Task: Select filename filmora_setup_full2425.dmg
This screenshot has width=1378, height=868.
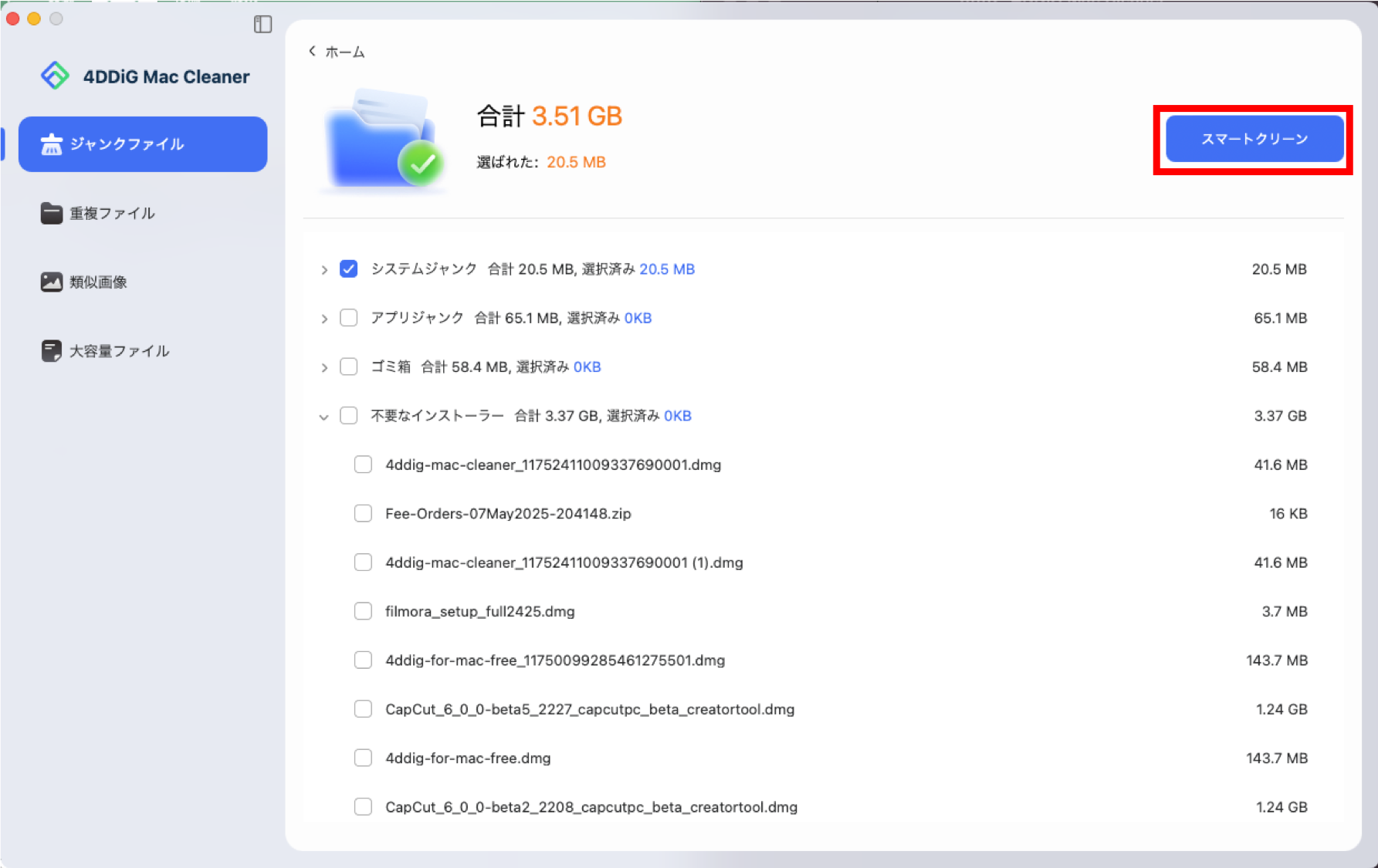Action: tap(480, 611)
